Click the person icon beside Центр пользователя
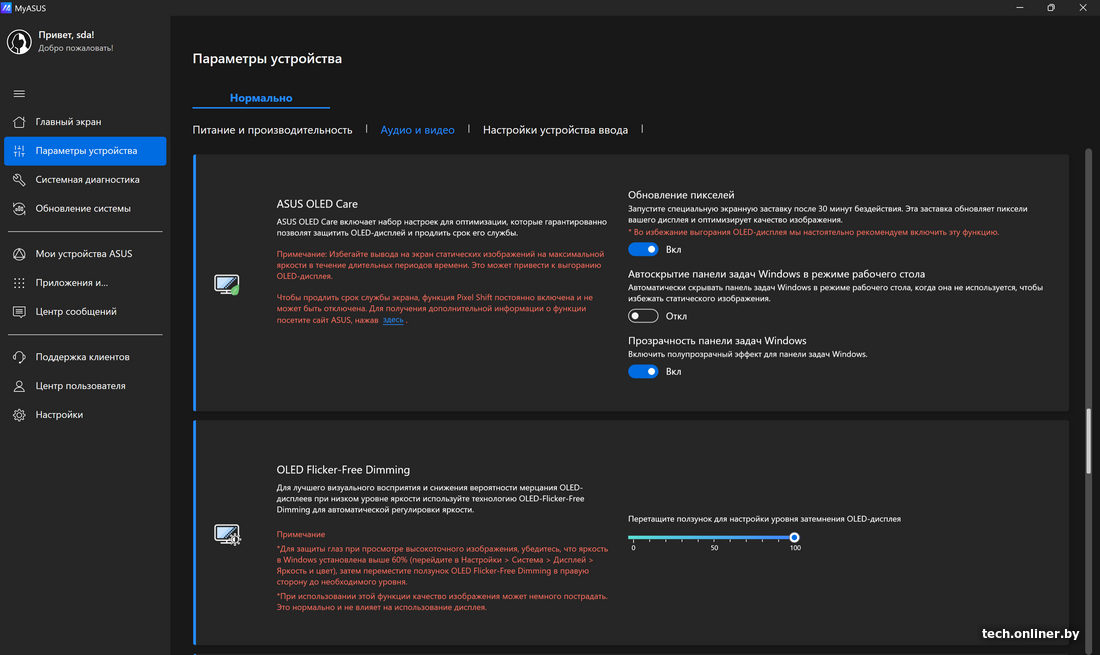1100x655 pixels. click(x=19, y=386)
